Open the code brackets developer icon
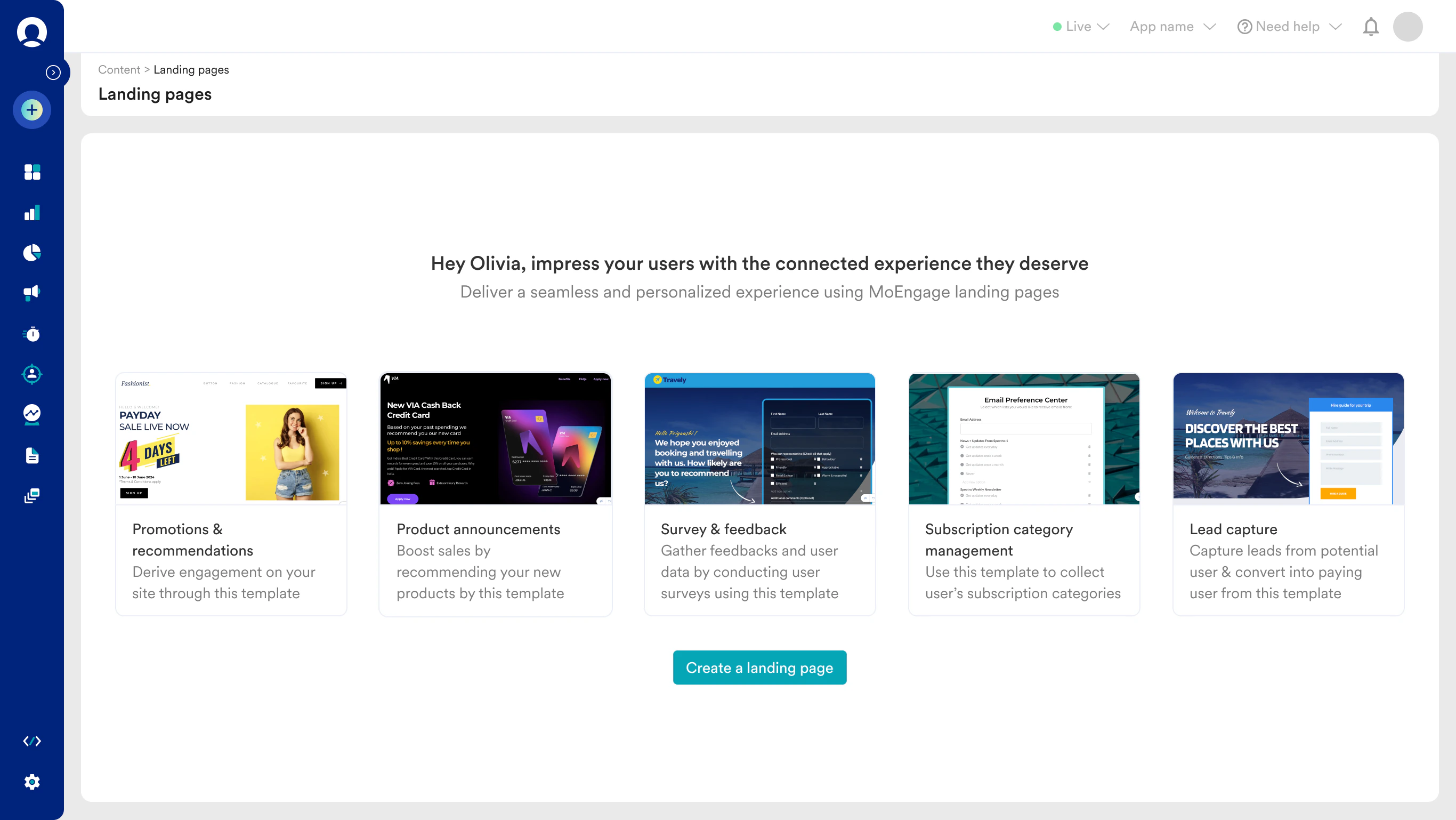Viewport: 1456px width, 820px height. [31, 741]
